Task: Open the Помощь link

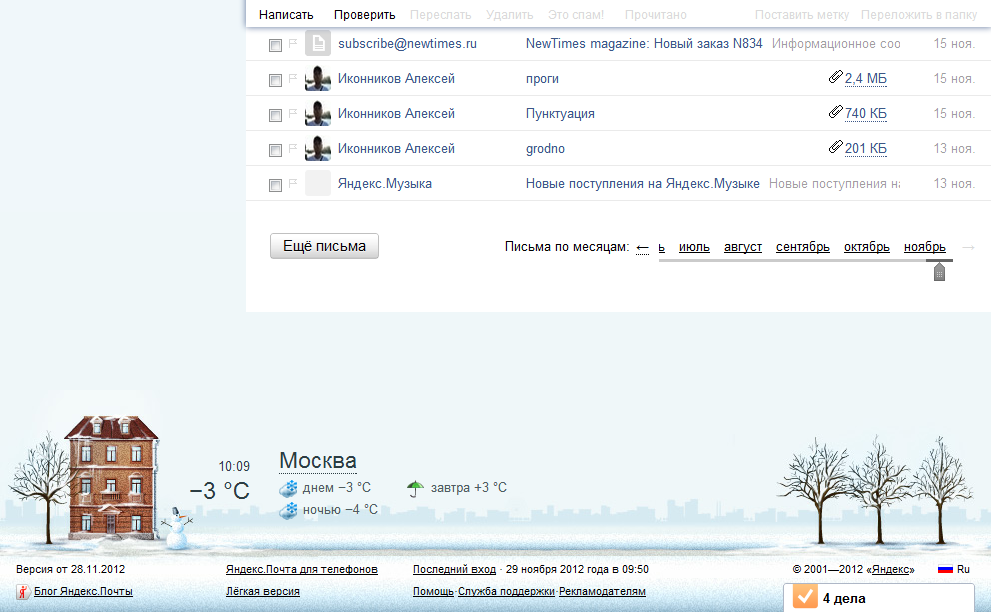Action: click(433, 591)
